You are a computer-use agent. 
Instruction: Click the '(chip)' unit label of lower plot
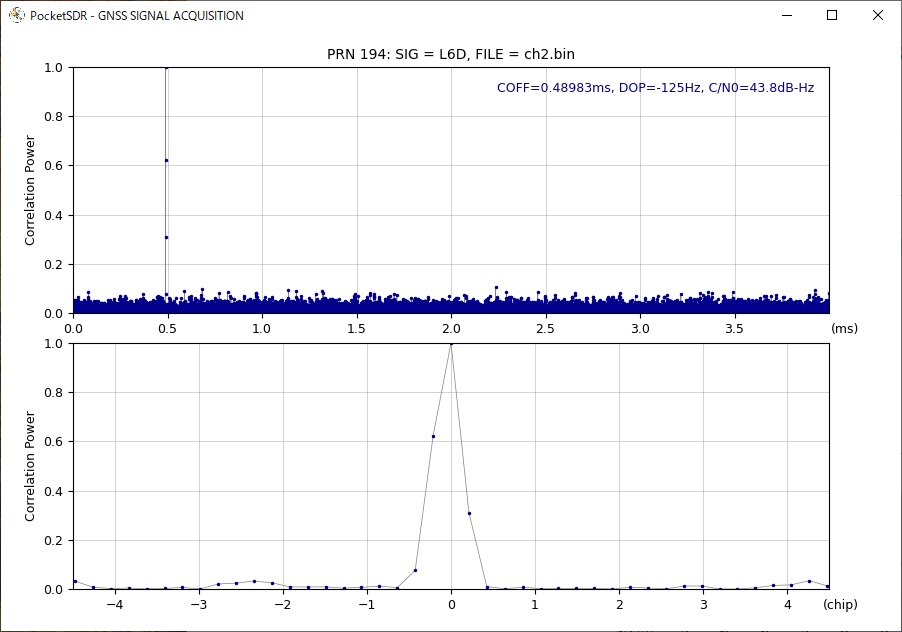point(840,604)
